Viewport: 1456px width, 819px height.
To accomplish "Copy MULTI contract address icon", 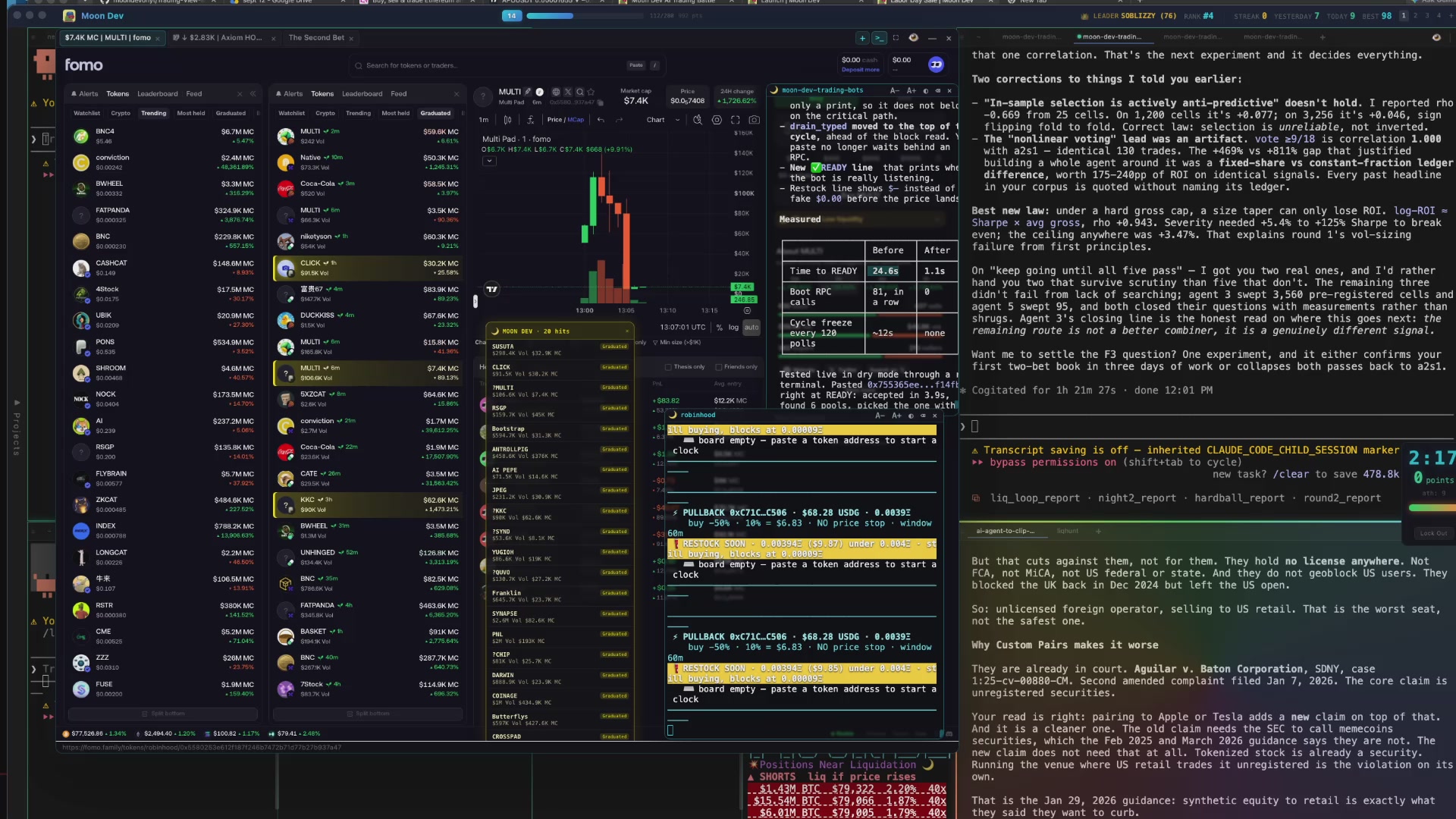I will click(x=600, y=102).
